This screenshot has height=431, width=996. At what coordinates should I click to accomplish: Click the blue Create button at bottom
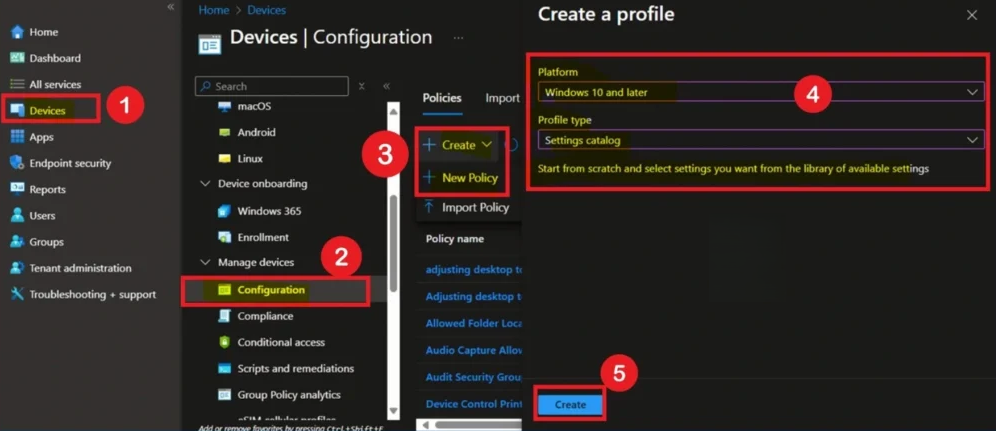point(570,404)
